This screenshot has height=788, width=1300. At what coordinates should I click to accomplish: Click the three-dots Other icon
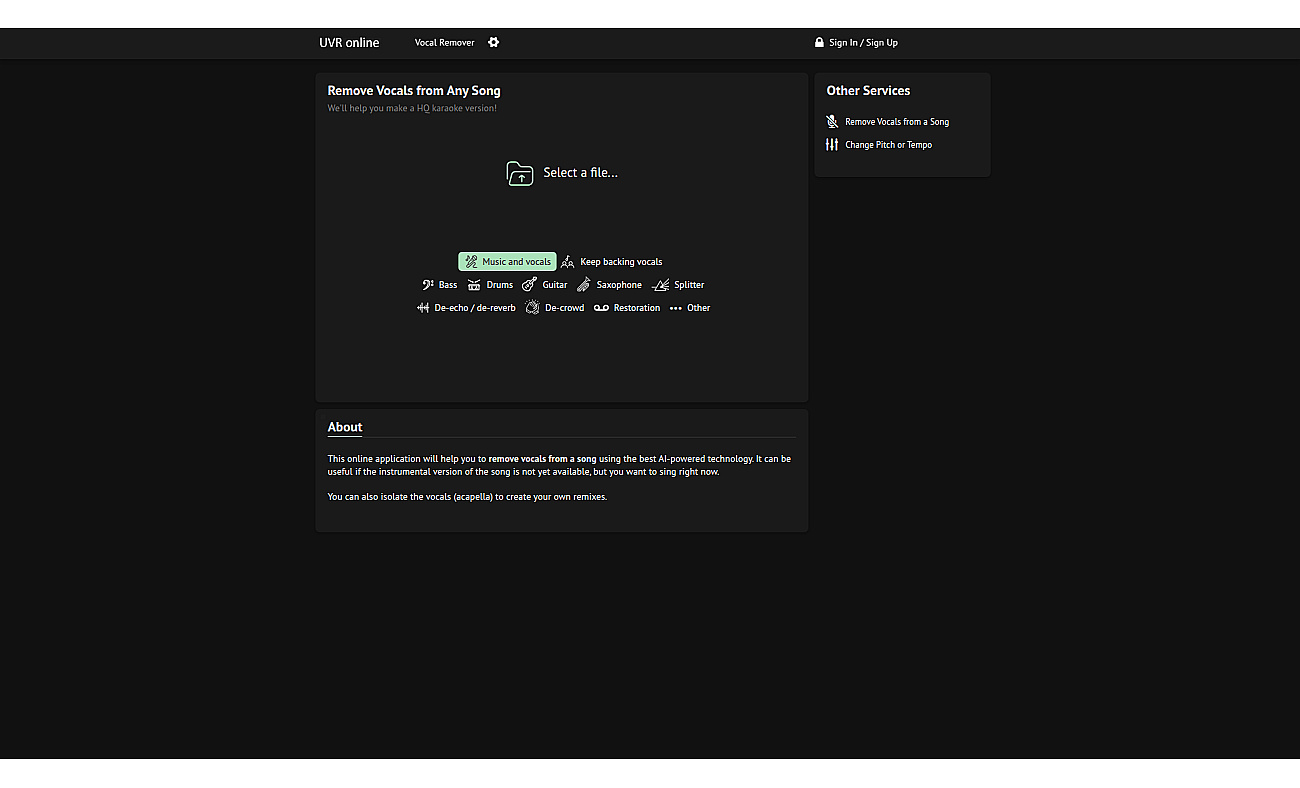coord(676,308)
